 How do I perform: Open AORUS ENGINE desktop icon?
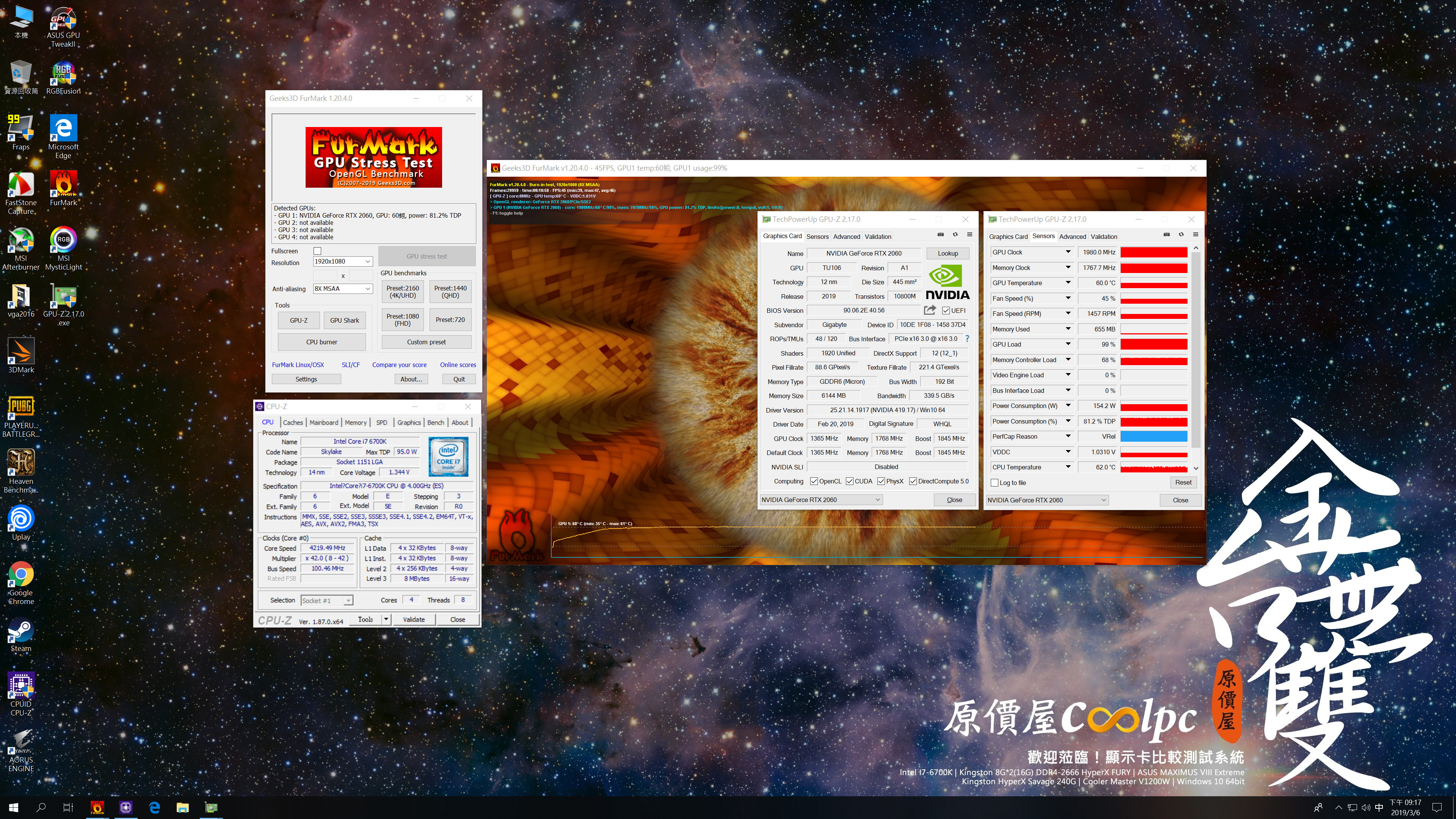click(x=21, y=751)
